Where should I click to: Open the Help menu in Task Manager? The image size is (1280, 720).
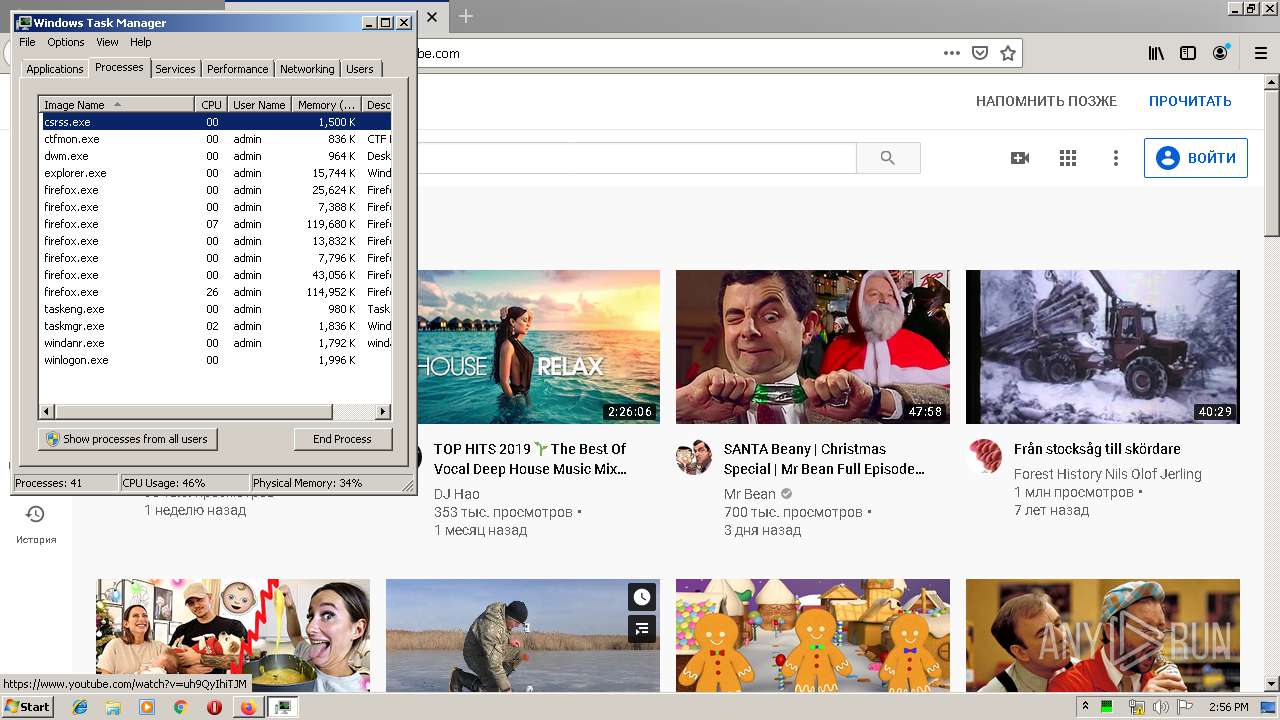141,42
